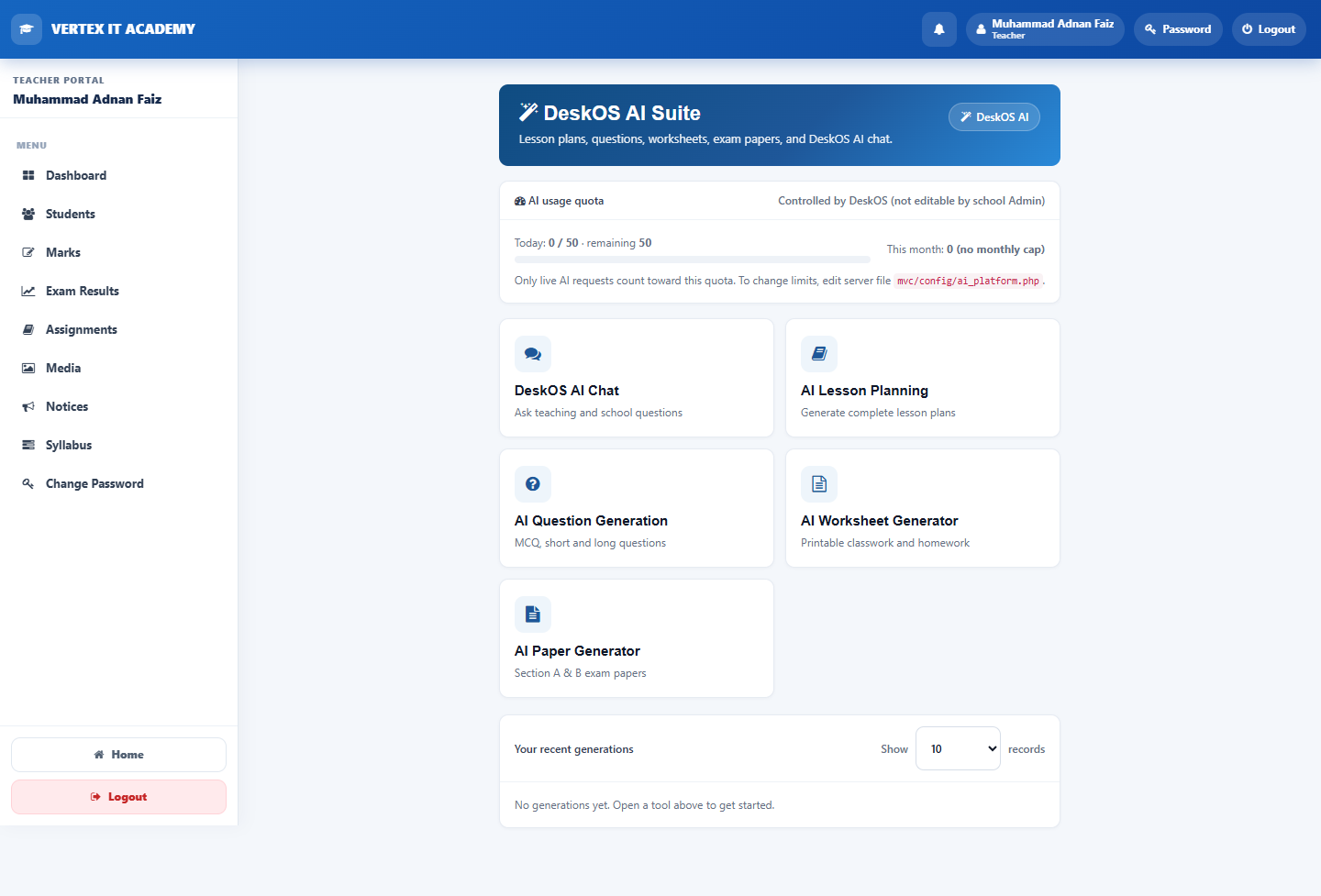The image size is (1321, 896).
Task: Click the 'This month: 0 (no monthly cap)' text
Action: [x=965, y=249]
